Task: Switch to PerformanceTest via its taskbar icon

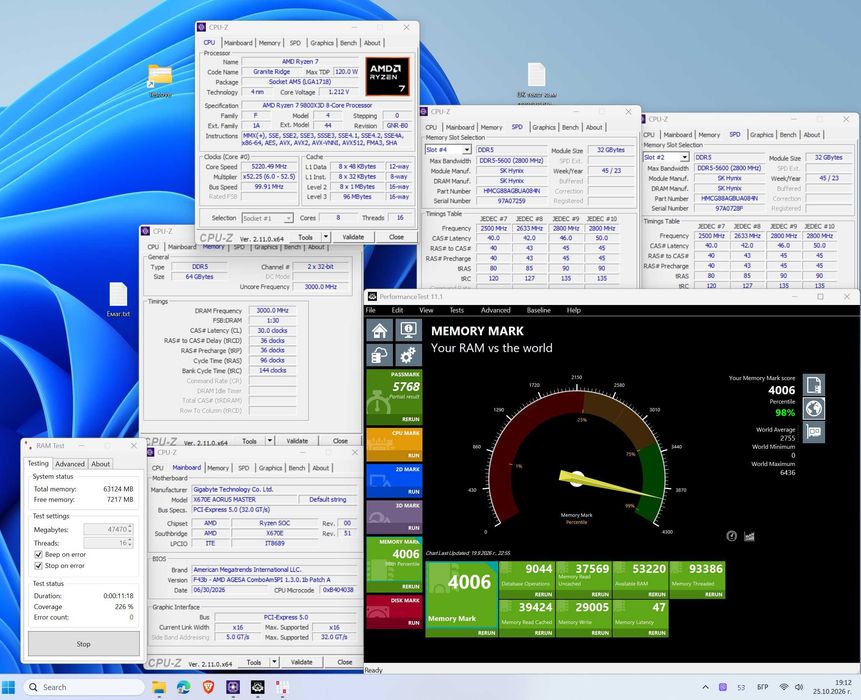Action: (x=258, y=687)
